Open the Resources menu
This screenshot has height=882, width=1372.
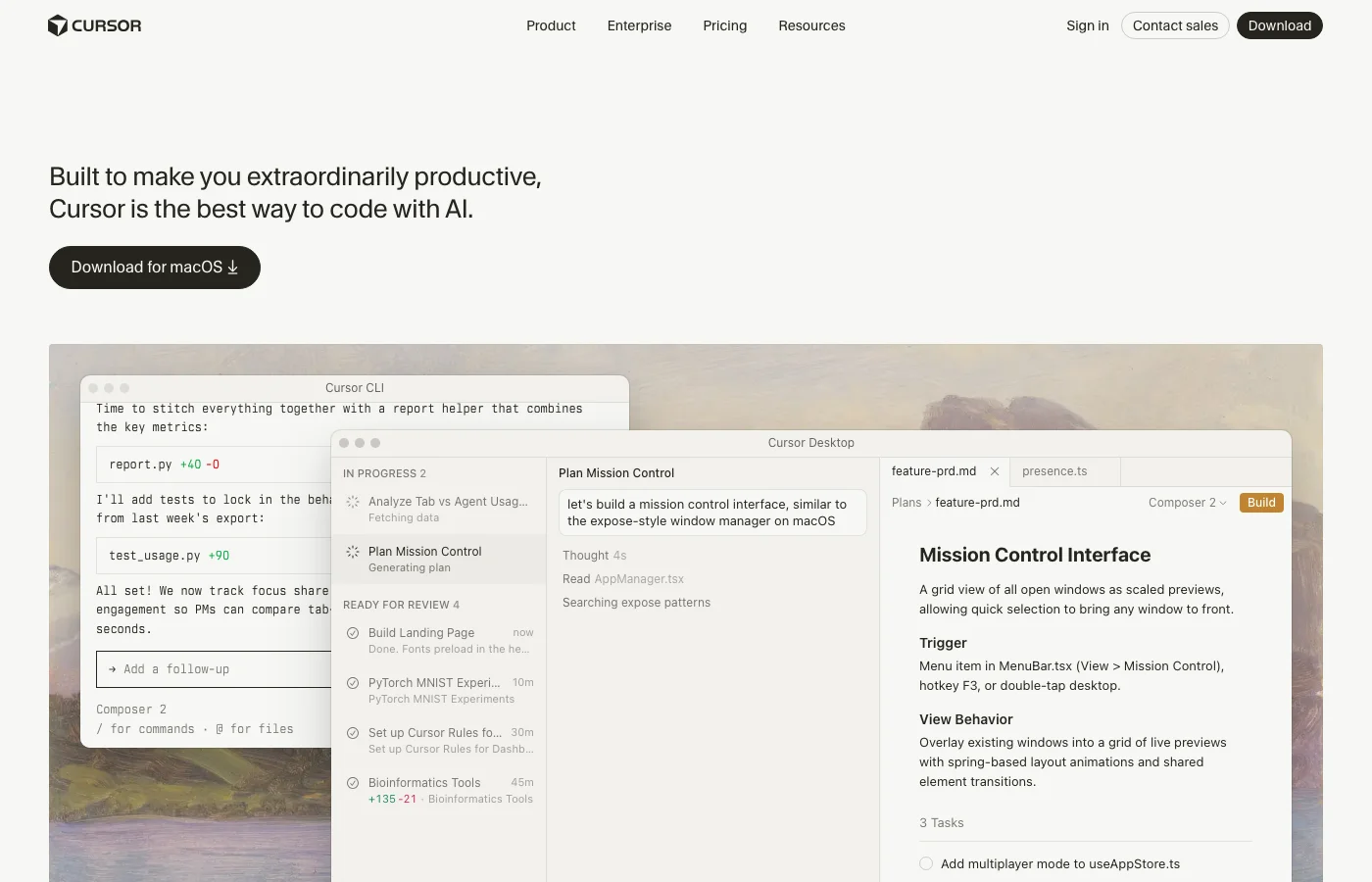(811, 25)
